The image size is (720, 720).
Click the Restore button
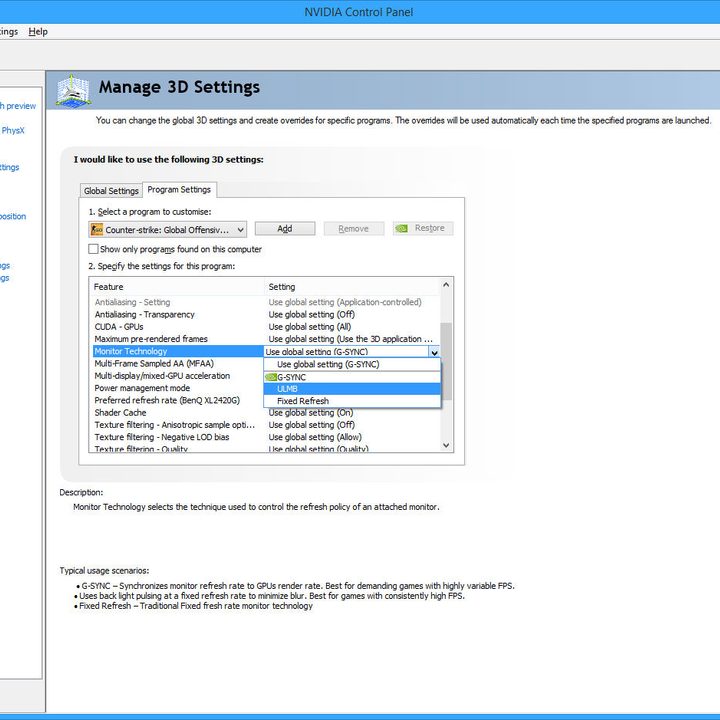pos(423,228)
